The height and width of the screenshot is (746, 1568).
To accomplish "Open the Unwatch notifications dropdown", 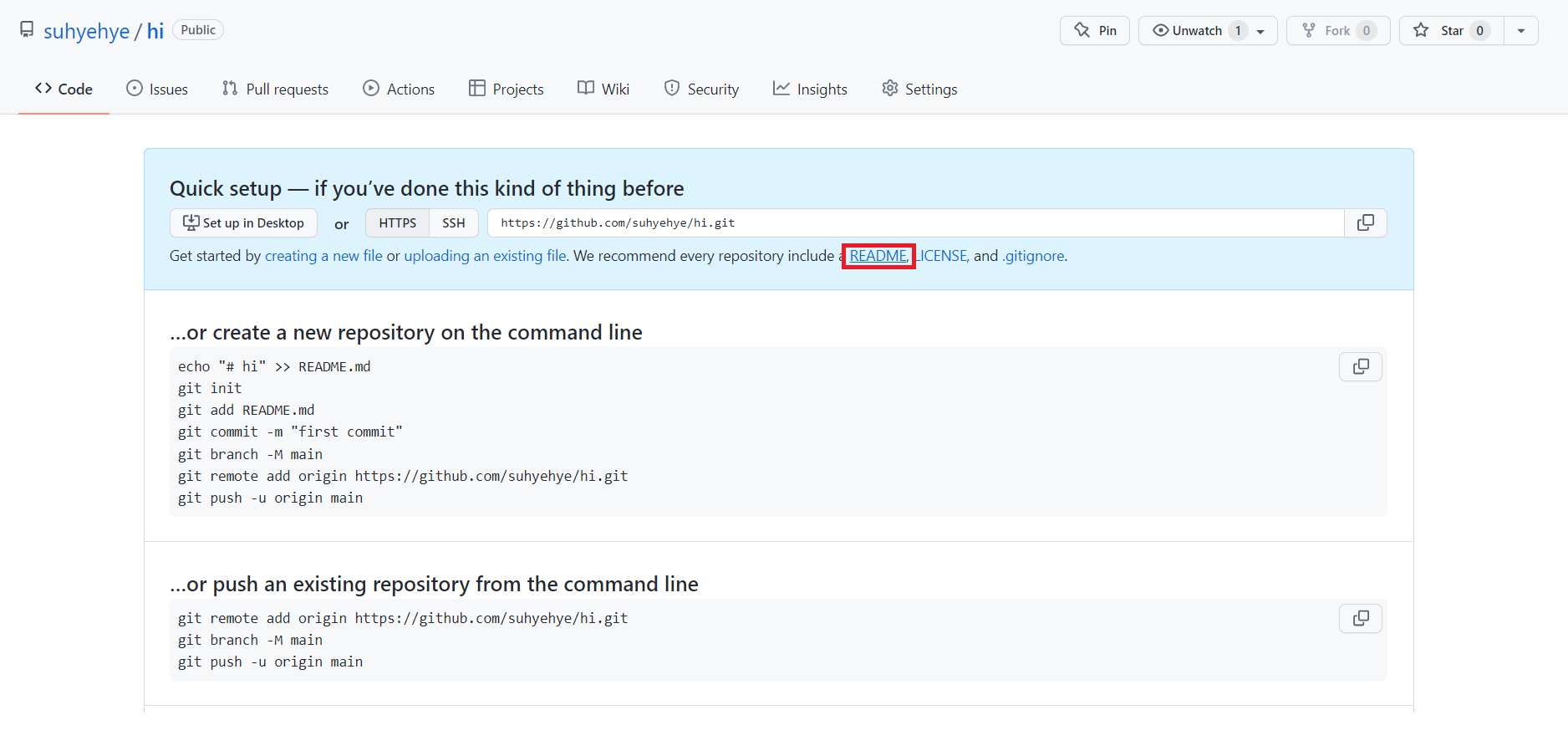I will (1208, 30).
